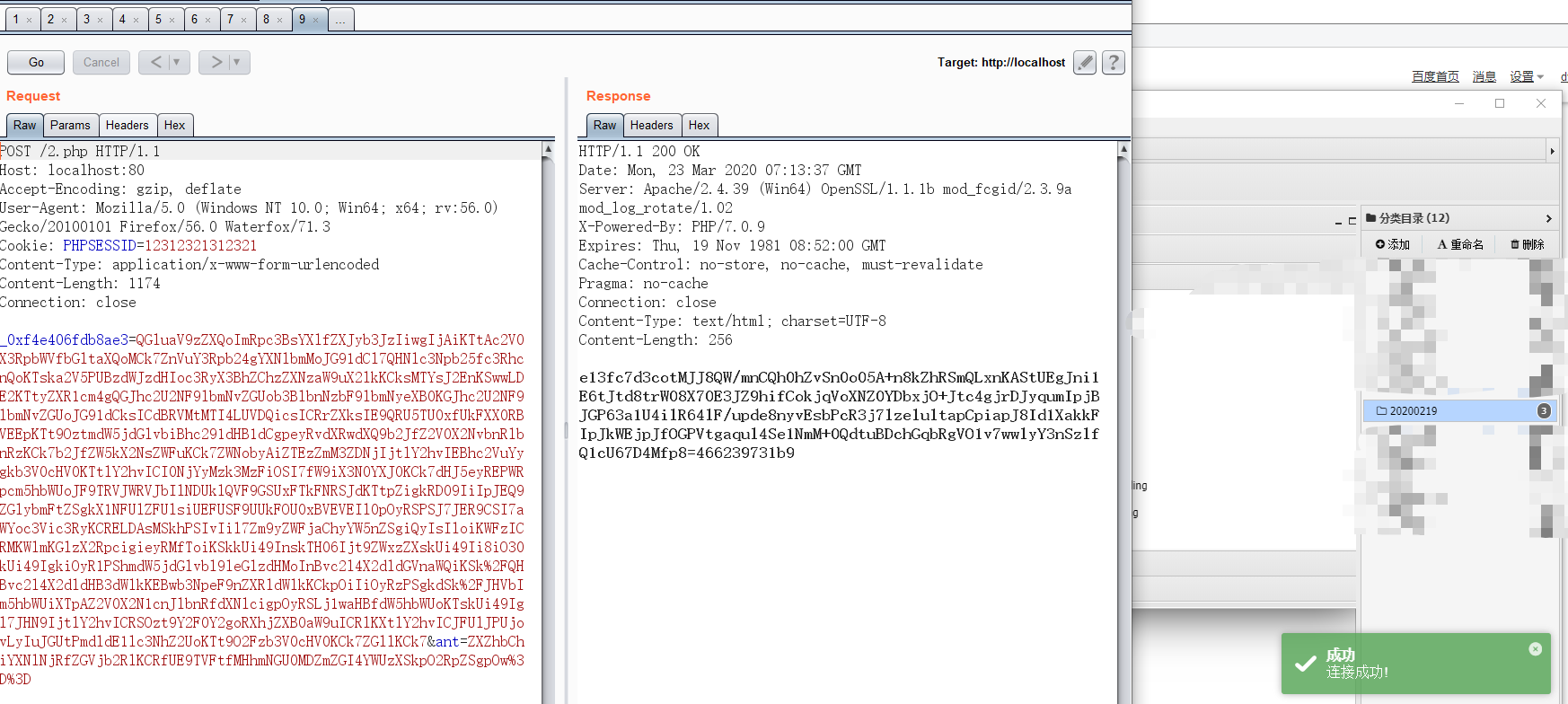Select the Response Headers tab
1568x704 pixels.
tap(651, 125)
